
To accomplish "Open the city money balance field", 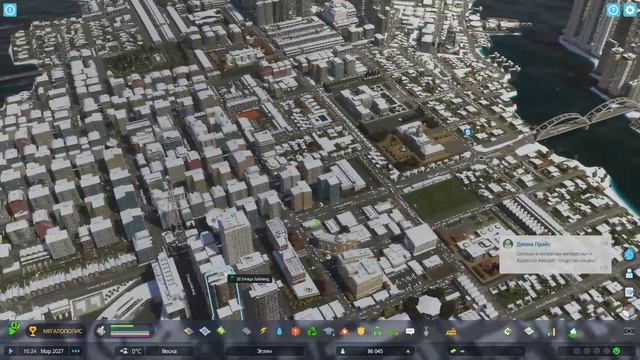I will tap(486, 351).
